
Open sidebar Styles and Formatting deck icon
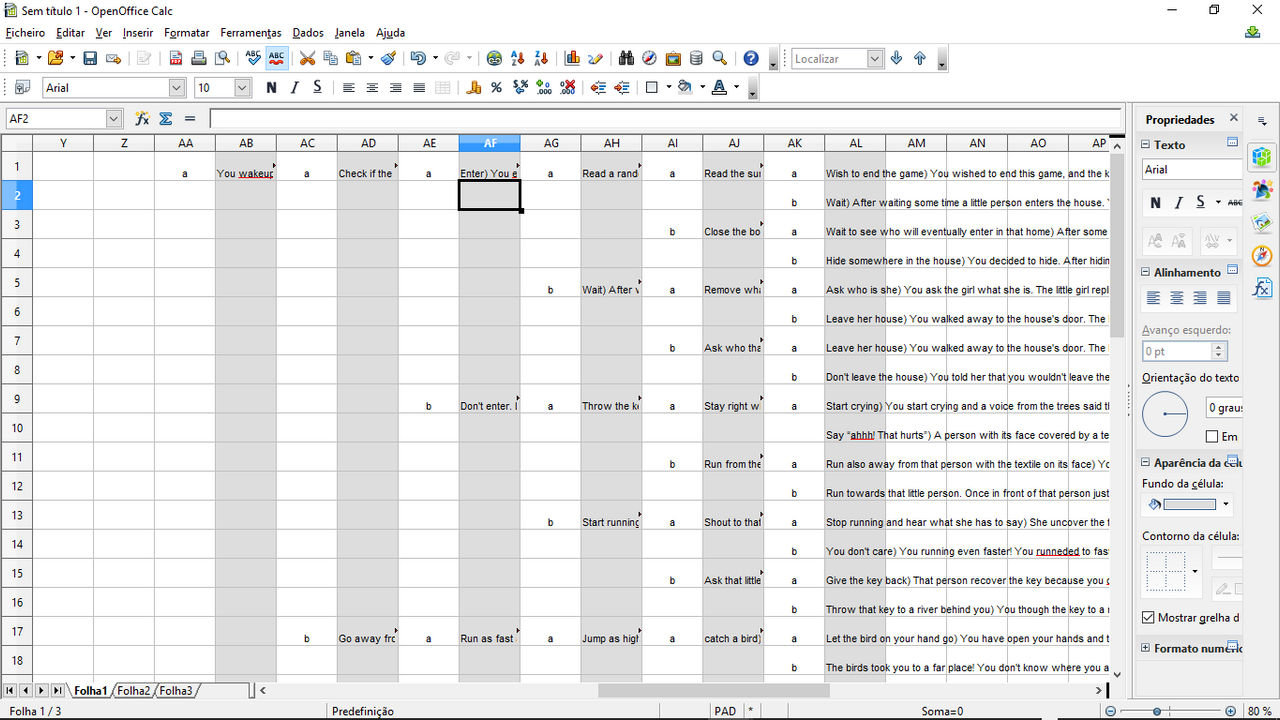pyautogui.click(x=1262, y=190)
